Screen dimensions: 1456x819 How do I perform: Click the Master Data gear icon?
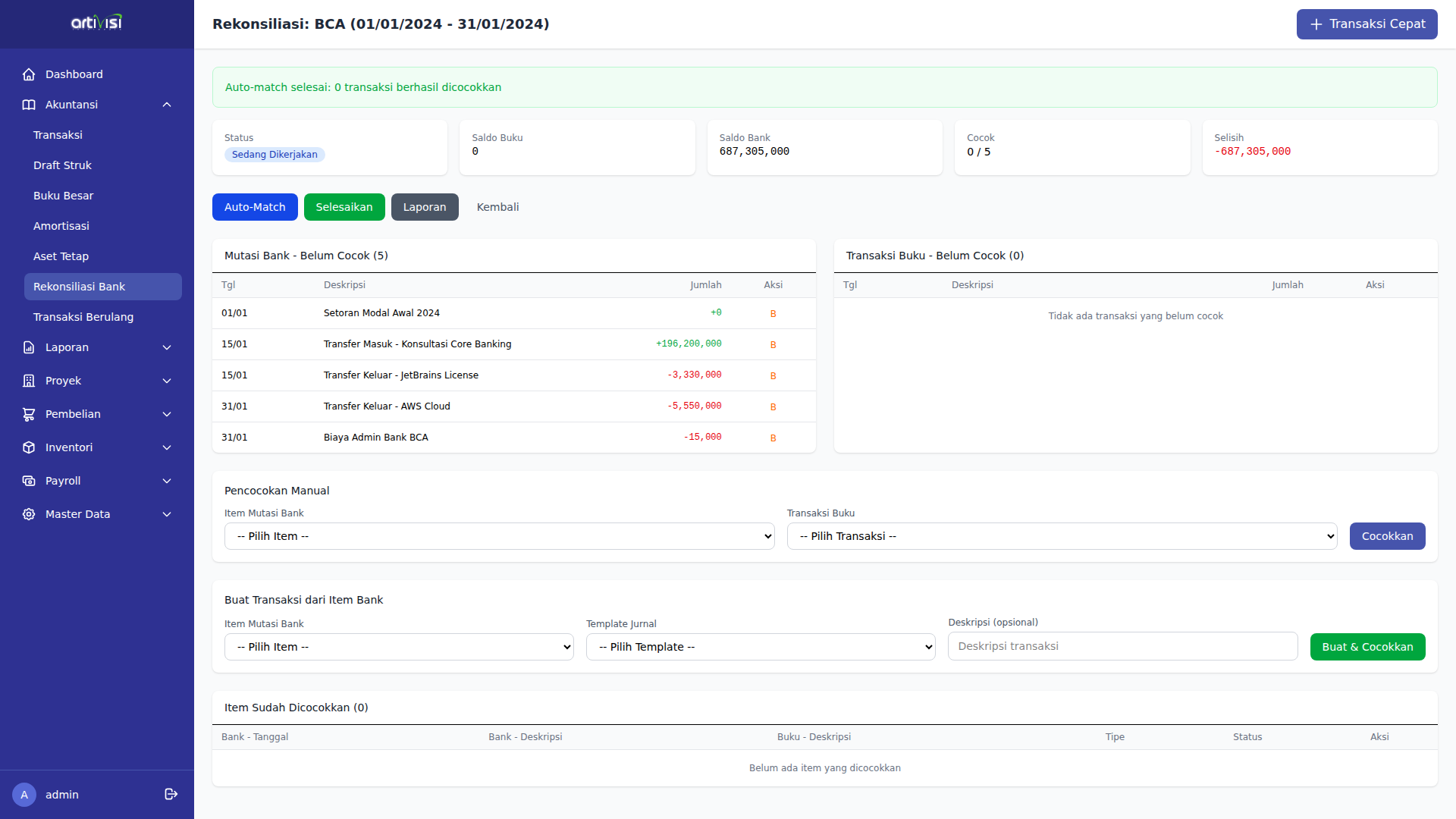pos(29,514)
